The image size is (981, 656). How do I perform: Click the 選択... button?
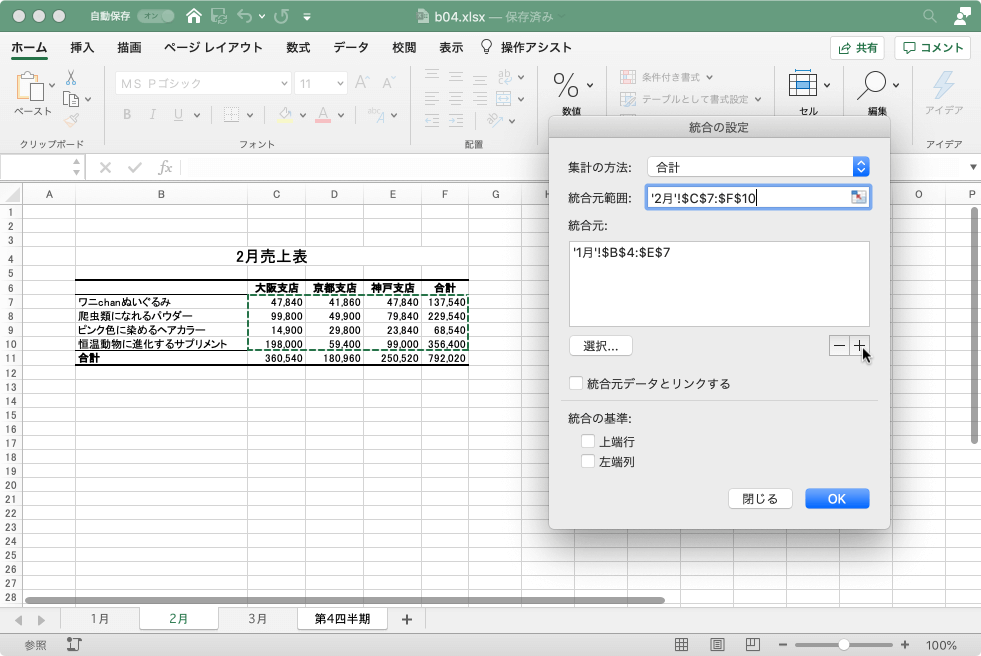click(x=601, y=346)
